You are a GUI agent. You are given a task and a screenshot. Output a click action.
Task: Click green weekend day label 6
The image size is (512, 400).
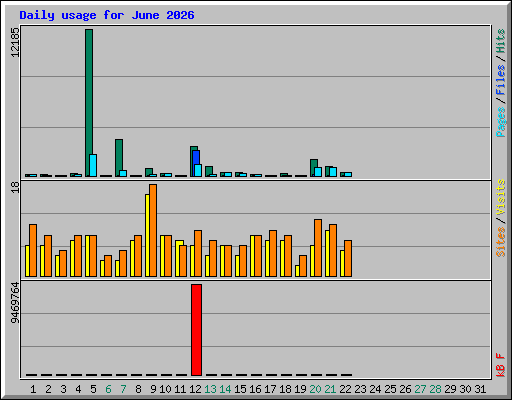pyautogui.click(x=108, y=389)
